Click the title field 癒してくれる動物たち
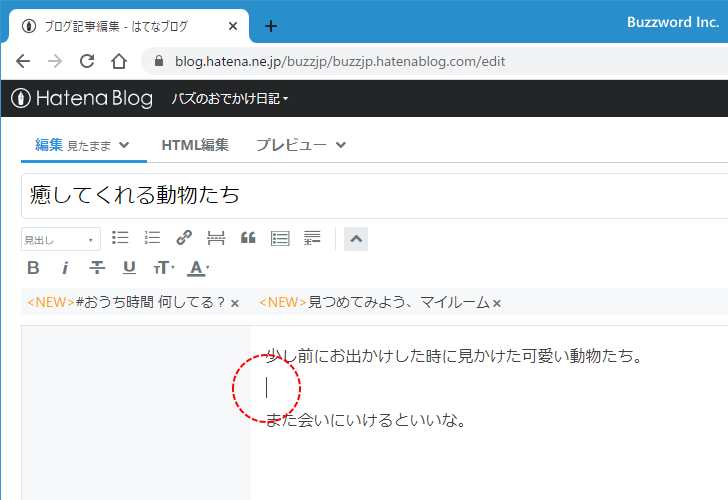 point(374,195)
